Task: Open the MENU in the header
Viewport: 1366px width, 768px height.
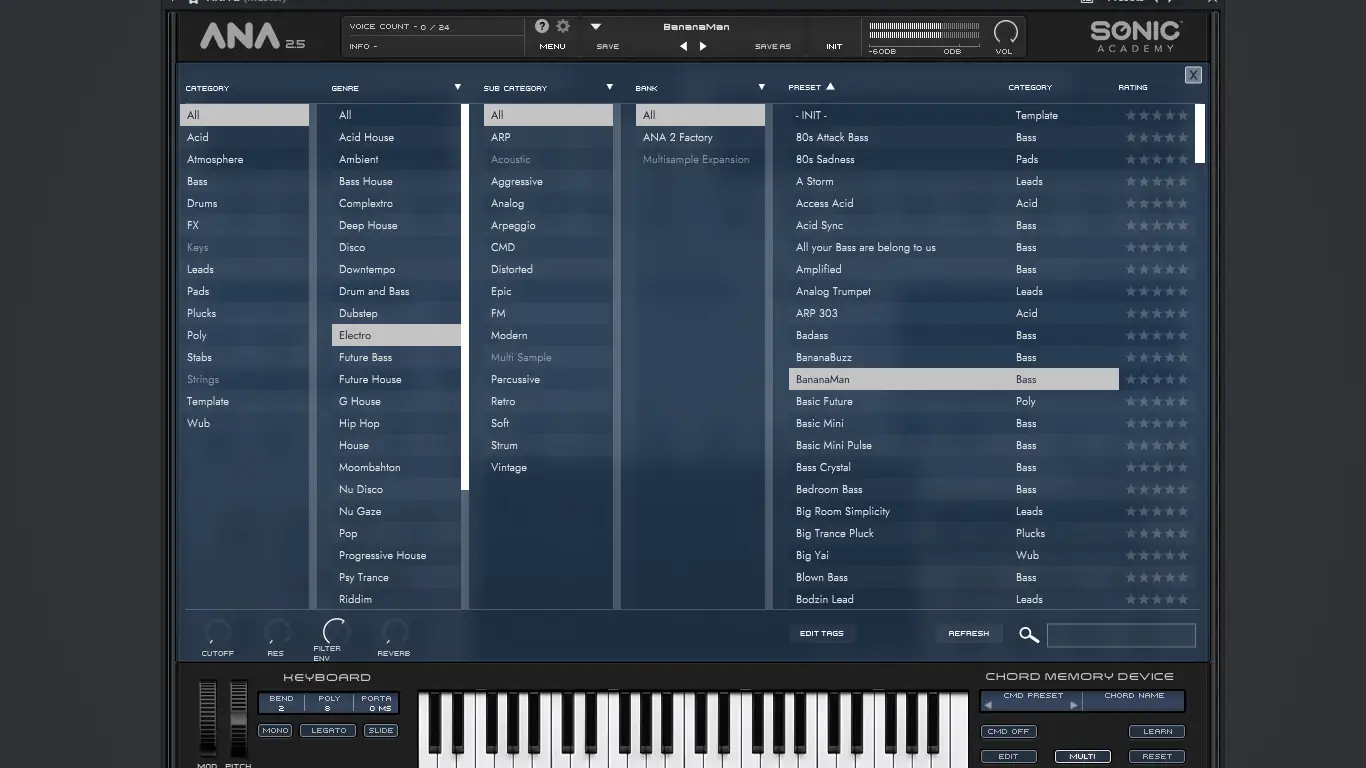Action: (x=552, y=46)
